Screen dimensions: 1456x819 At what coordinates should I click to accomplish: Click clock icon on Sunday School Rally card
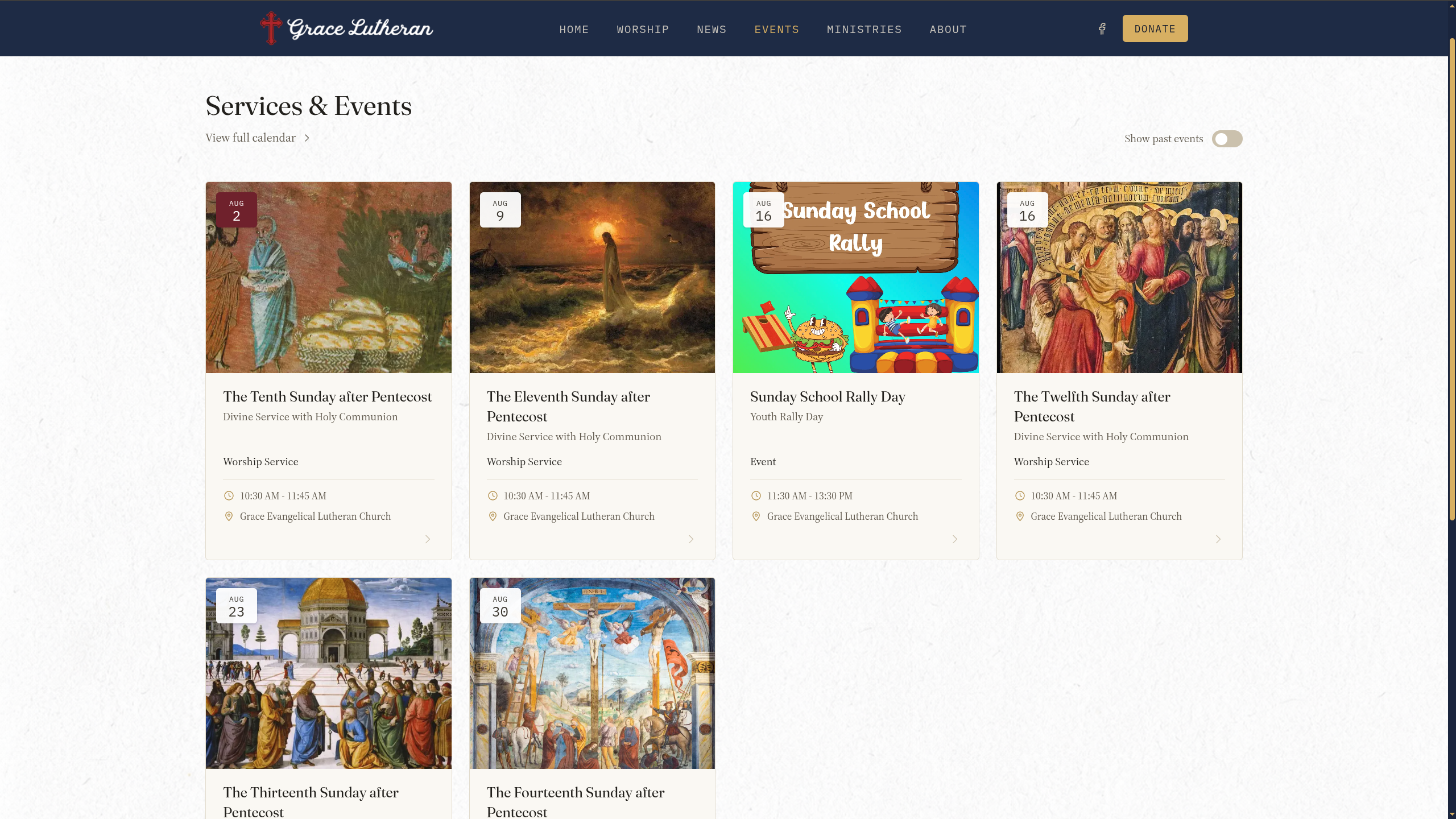[756, 496]
